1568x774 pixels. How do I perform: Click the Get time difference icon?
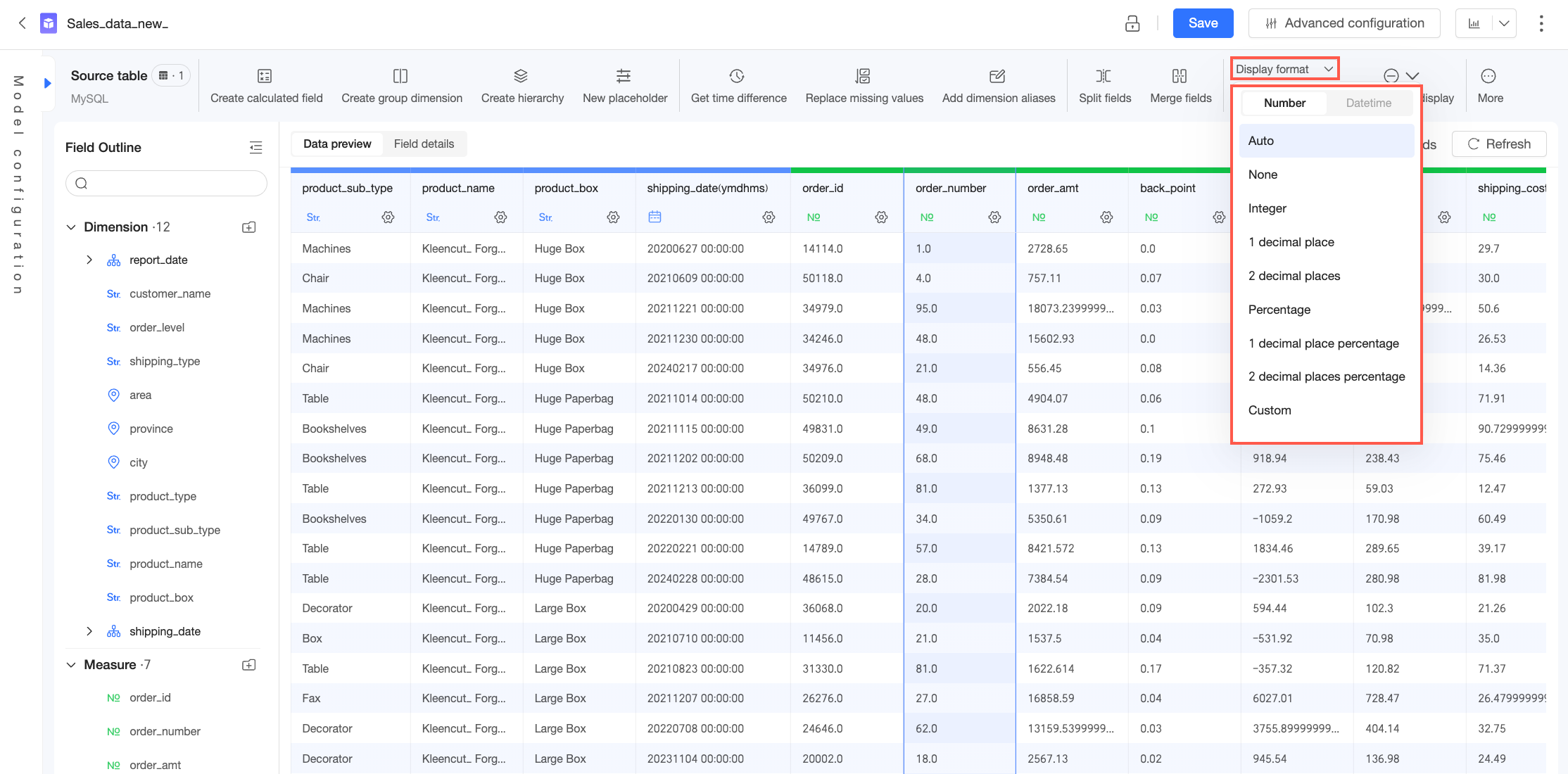(737, 76)
